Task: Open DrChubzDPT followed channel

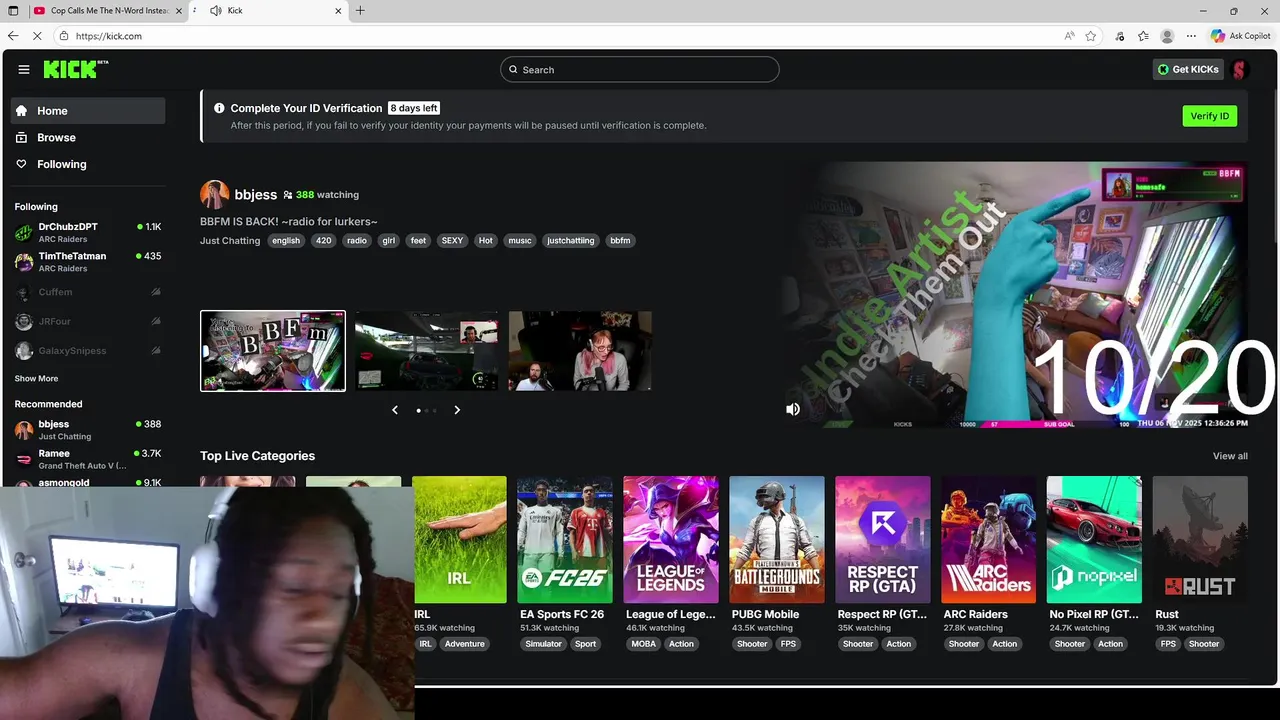Action: (88, 233)
